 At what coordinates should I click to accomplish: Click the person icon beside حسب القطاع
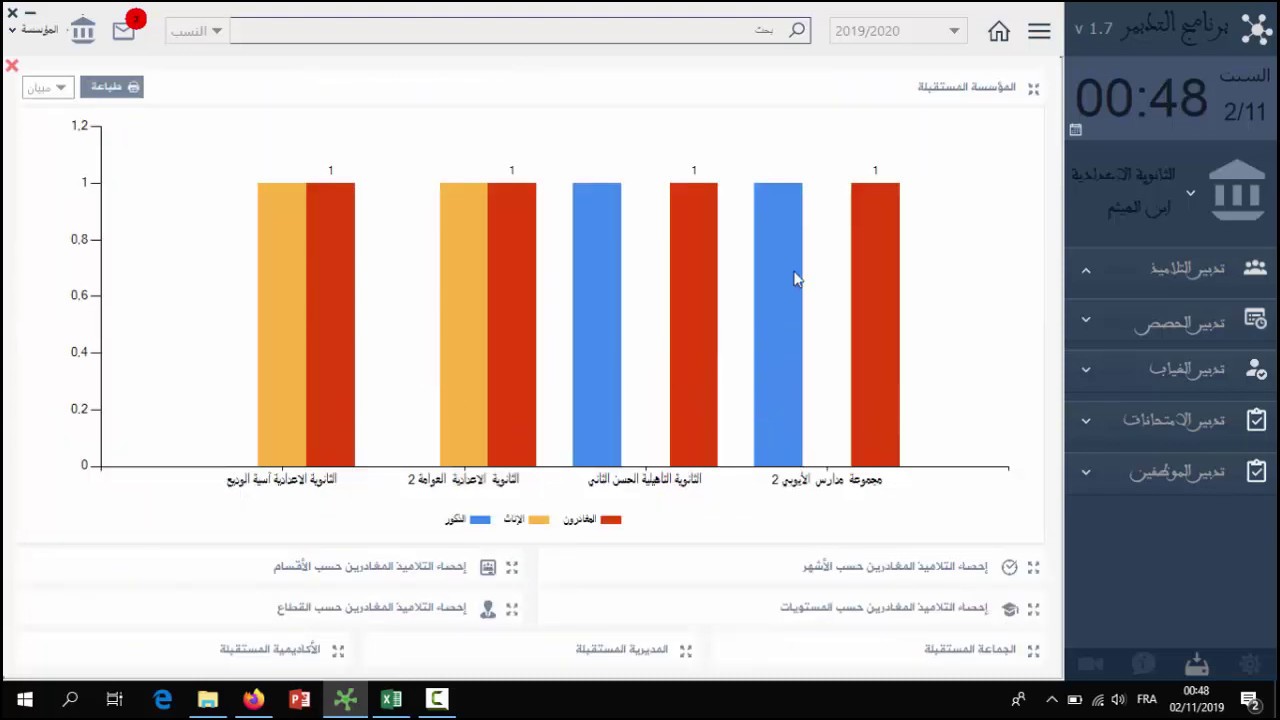point(488,608)
